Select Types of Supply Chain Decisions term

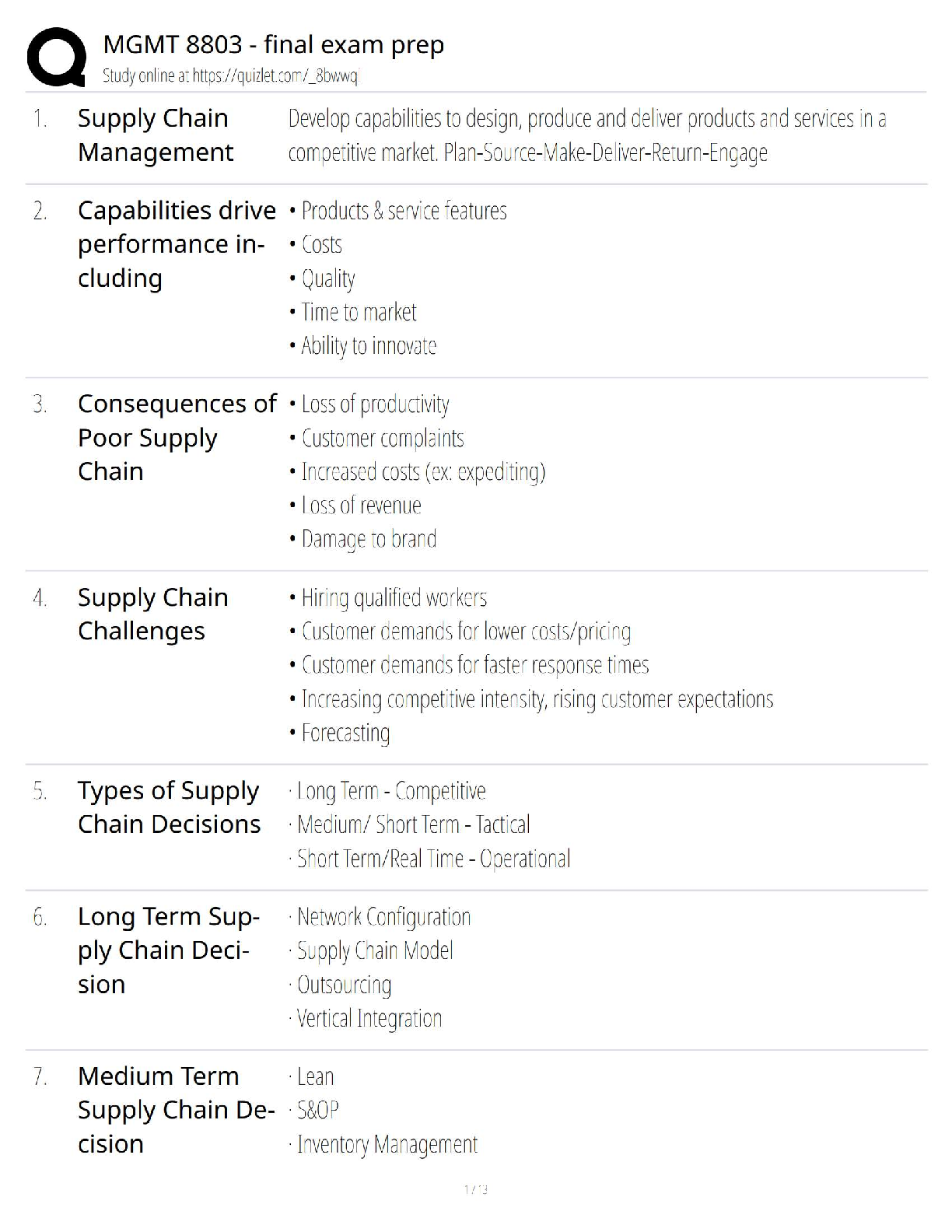click(169, 807)
